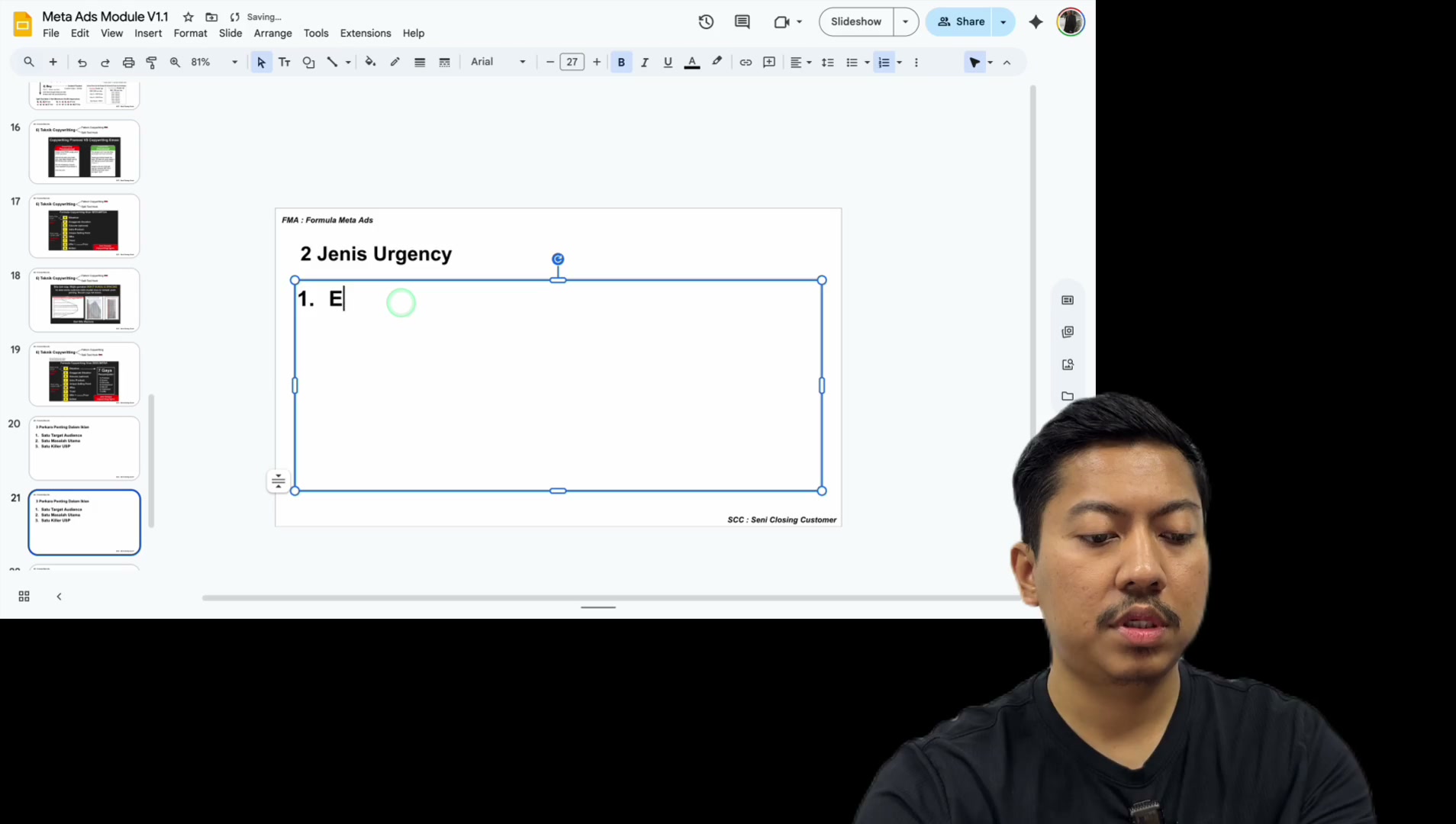Expand the Slideshow options arrow
This screenshot has height=824, width=1456.
tap(906, 22)
